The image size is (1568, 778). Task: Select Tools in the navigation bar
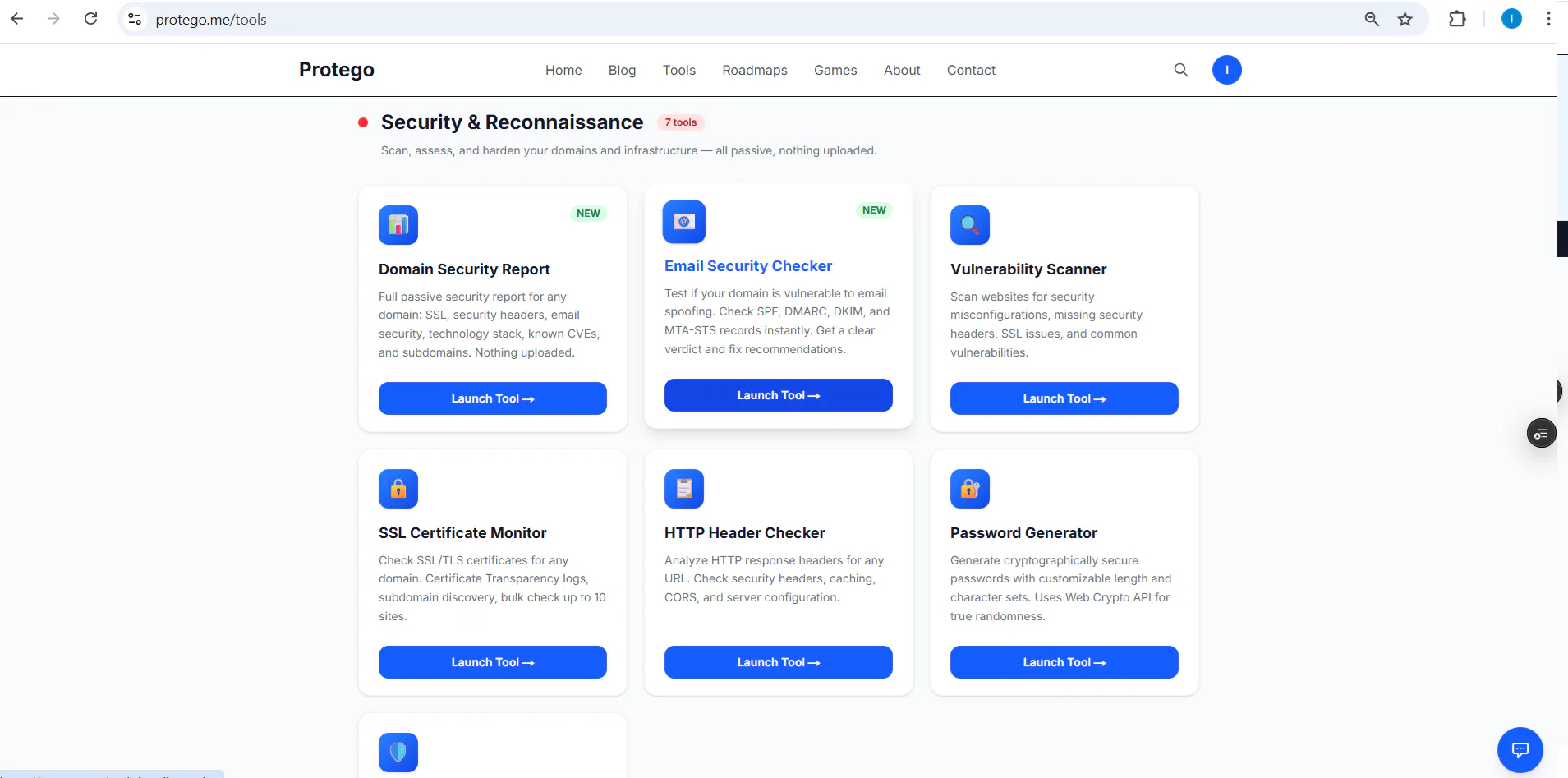(x=679, y=71)
